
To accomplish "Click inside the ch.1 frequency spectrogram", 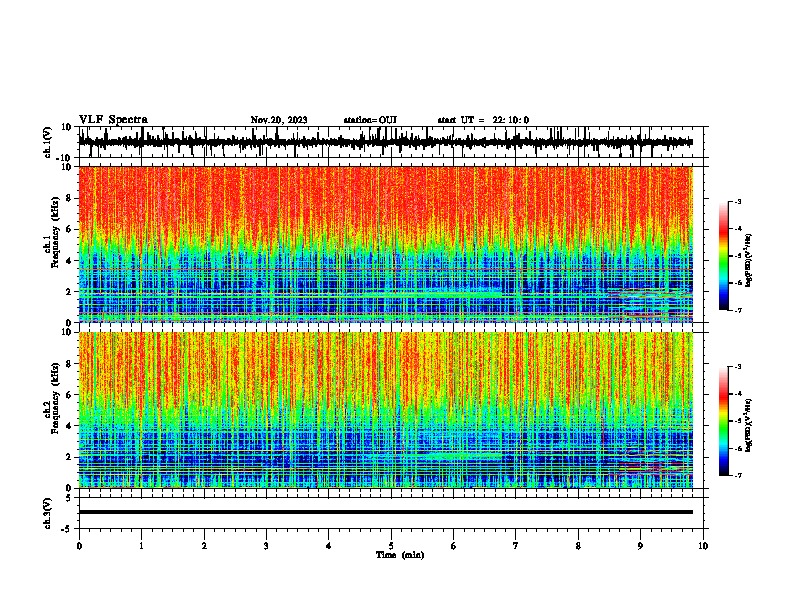I will point(385,244).
